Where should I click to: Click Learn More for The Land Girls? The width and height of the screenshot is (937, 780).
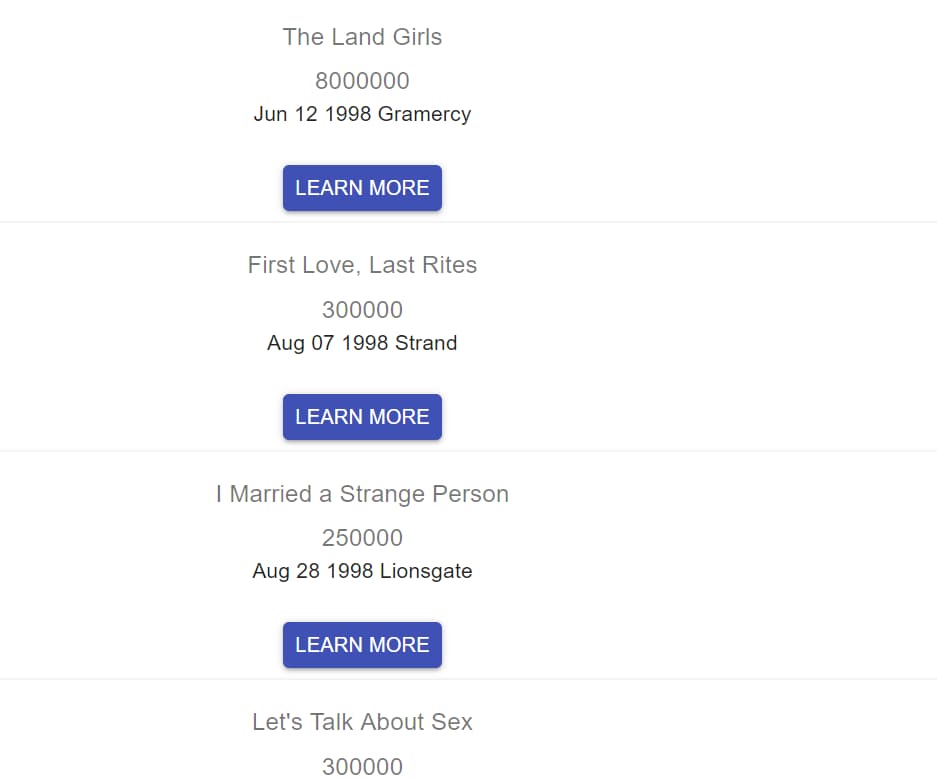[362, 188]
